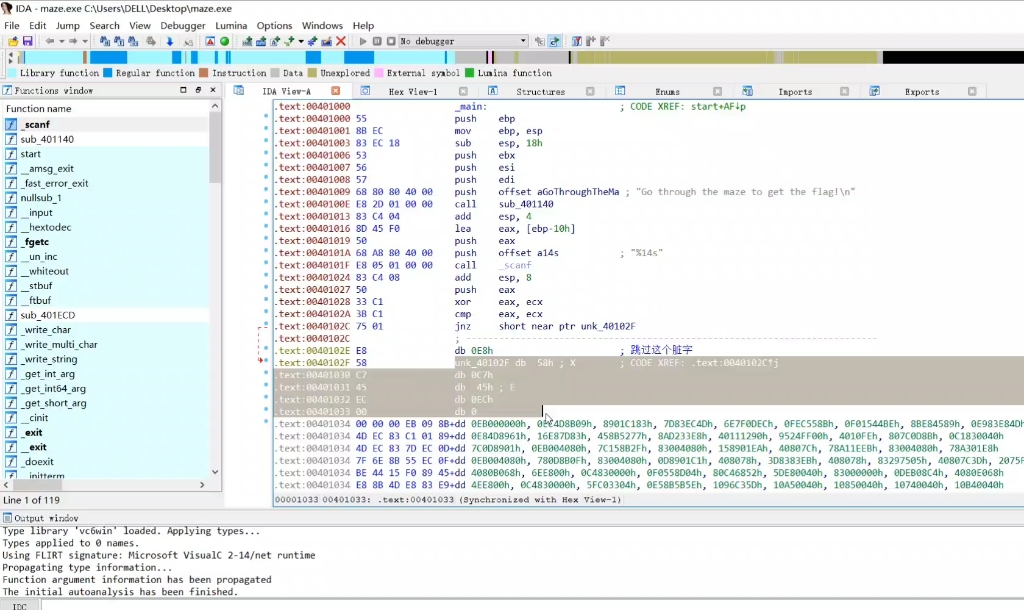This screenshot has width=1024, height=610.
Task: Click the Regular function legend color swatch
Action: coord(108,73)
